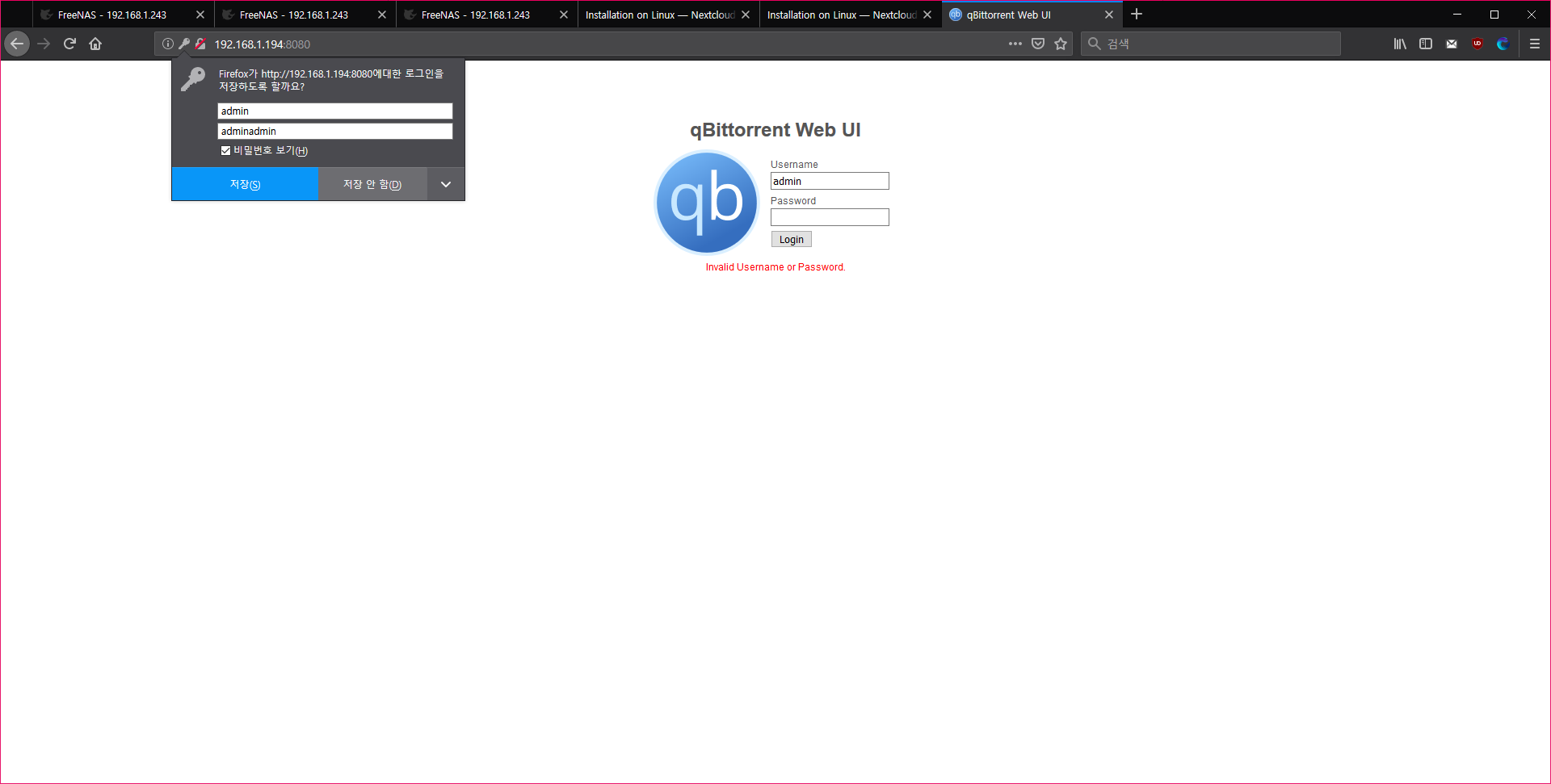
Task: Edit the saved username field in popup
Action: pyautogui.click(x=335, y=111)
